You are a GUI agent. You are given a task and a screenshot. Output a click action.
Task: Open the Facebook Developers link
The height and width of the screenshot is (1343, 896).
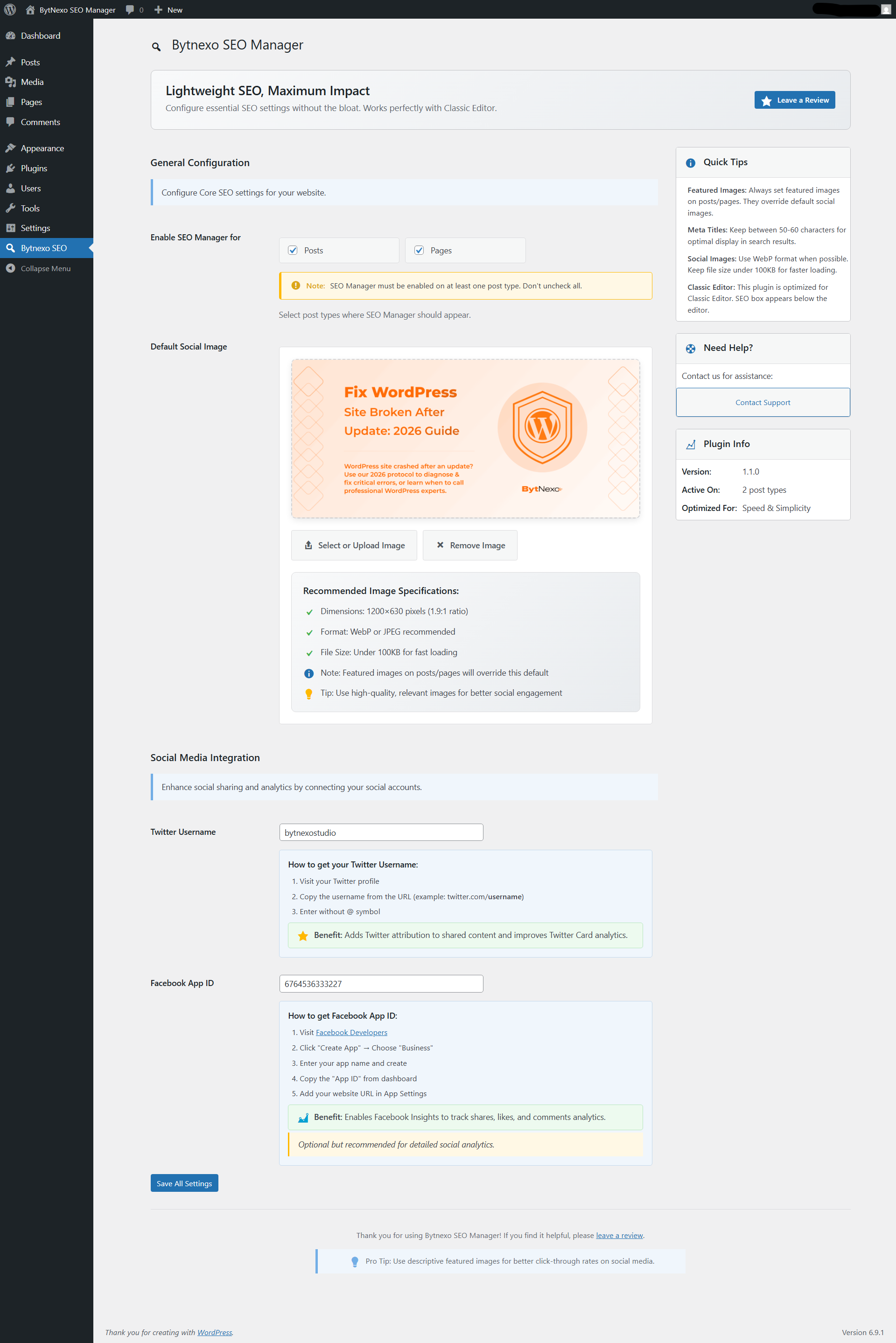pyautogui.click(x=351, y=1032)
